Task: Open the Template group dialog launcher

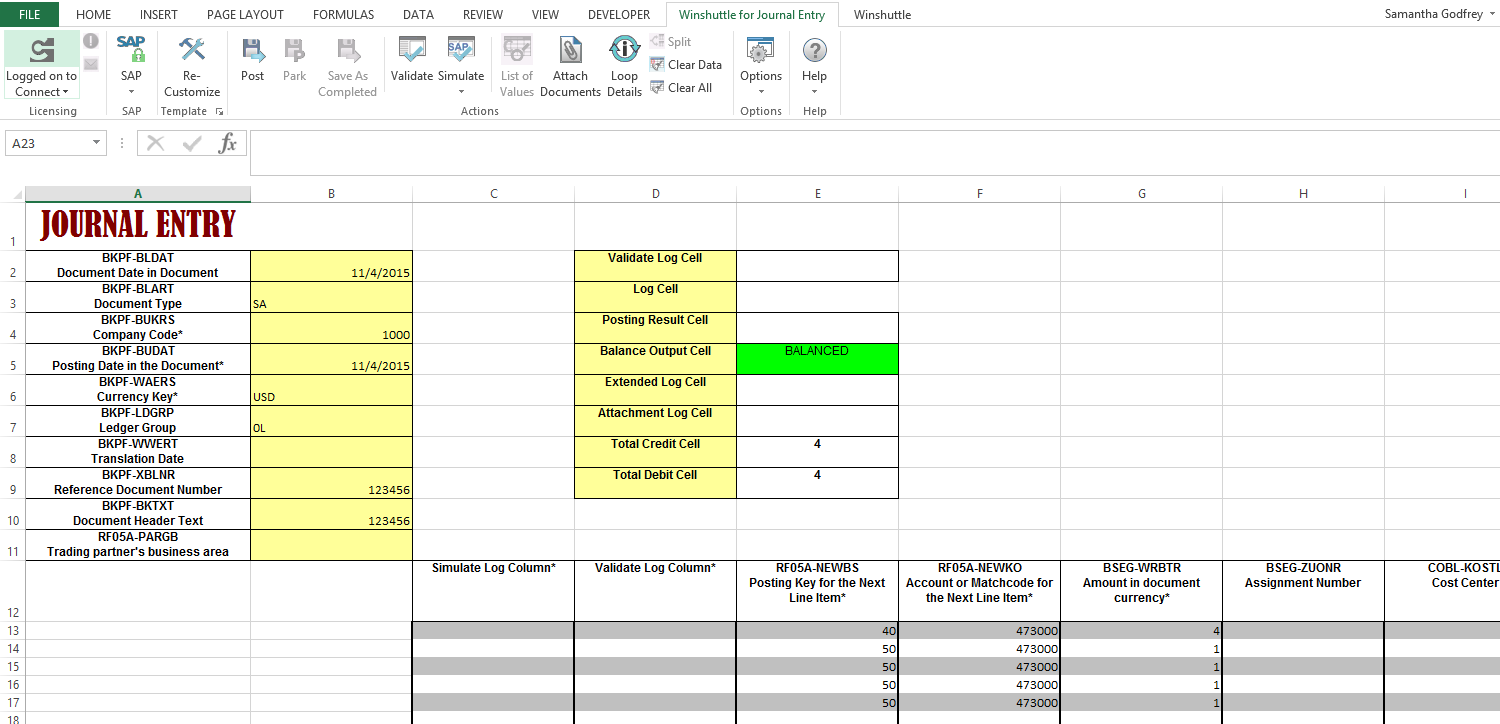Action: click(219, 111)
